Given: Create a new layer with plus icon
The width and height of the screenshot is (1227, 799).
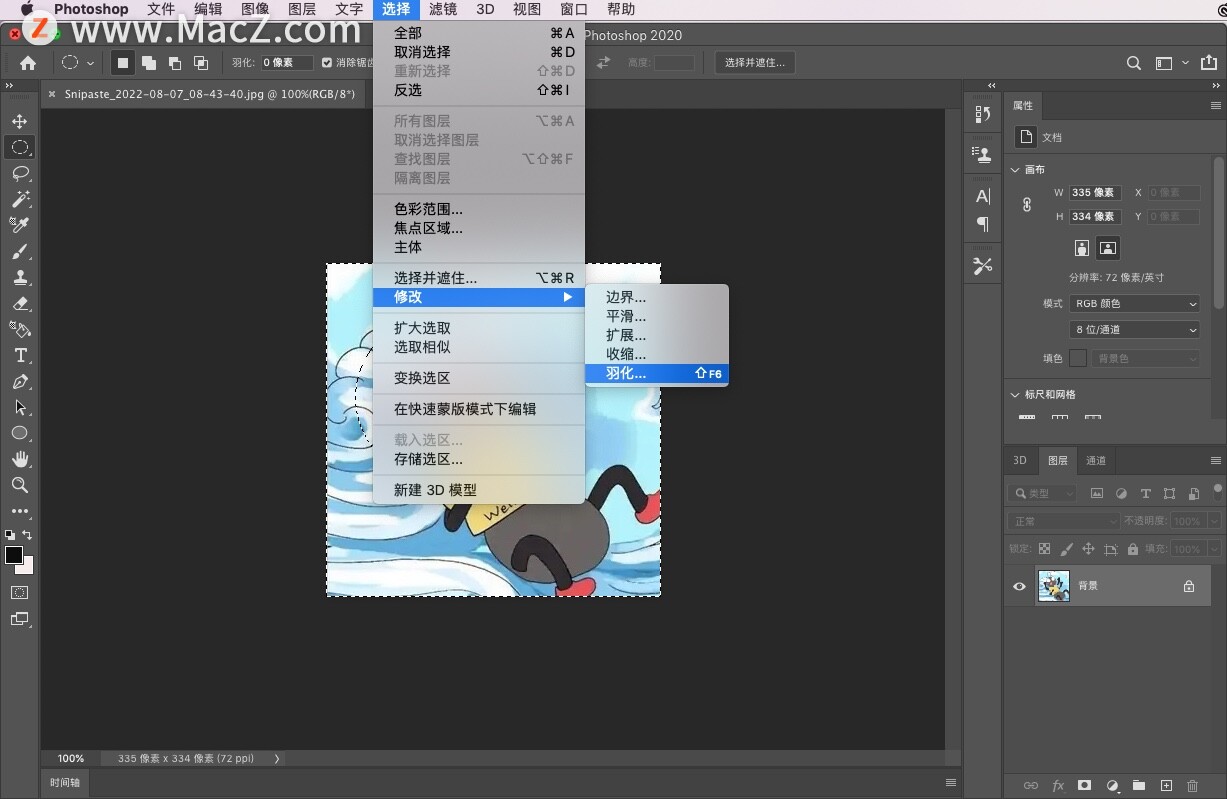Looking at the screenshot, I should (1166, 786).
